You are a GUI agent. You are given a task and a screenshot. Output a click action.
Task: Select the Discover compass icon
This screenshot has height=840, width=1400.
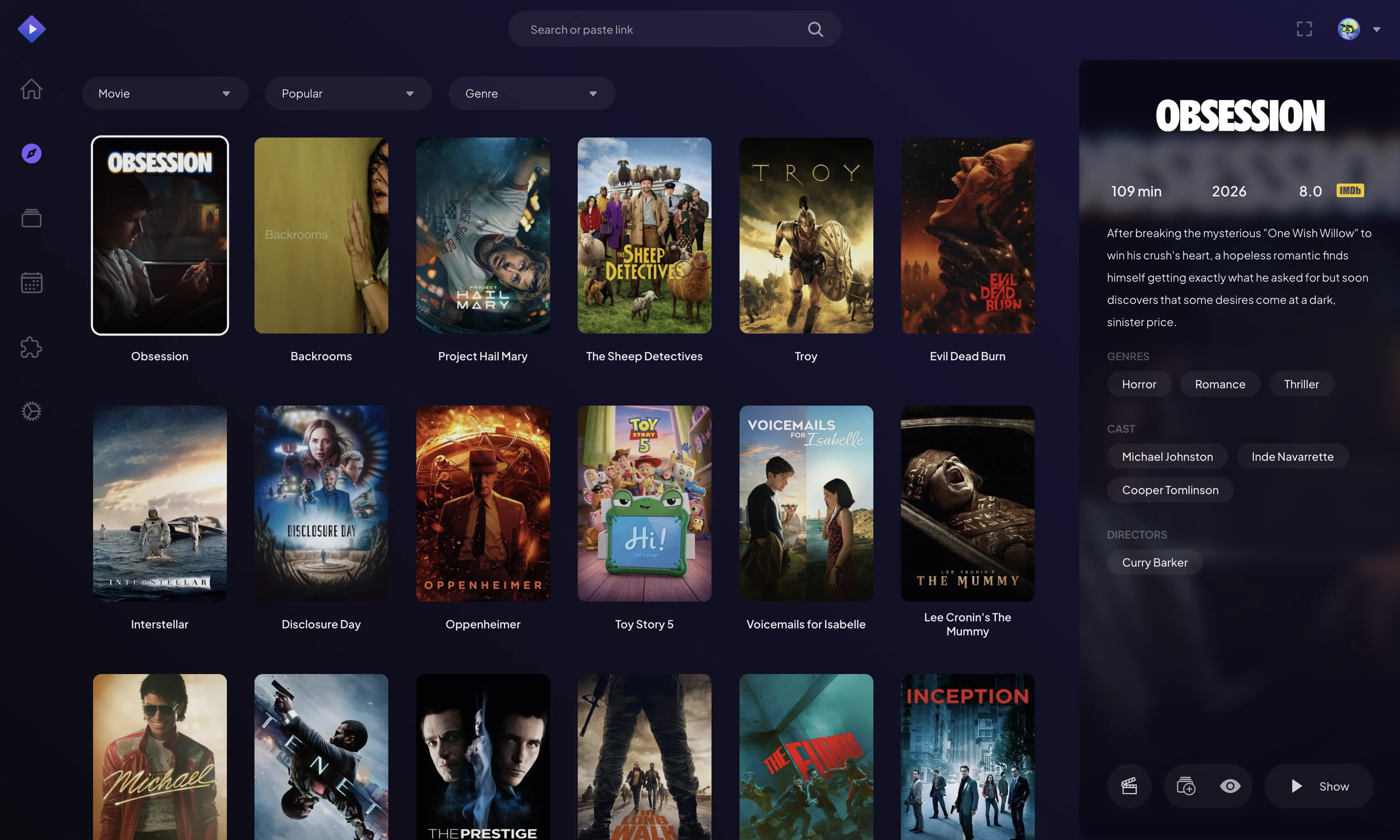[32, 154]
